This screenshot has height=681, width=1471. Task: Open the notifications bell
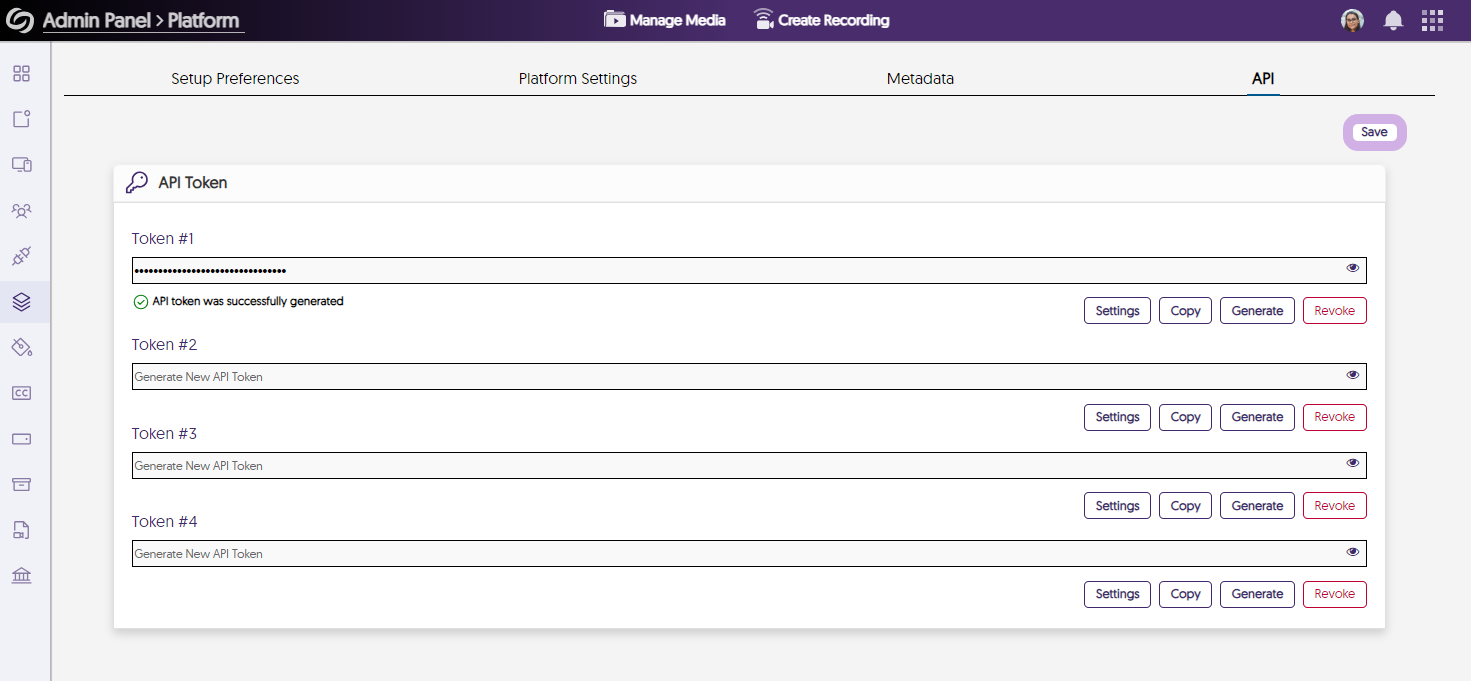(x=1393, y=20)
